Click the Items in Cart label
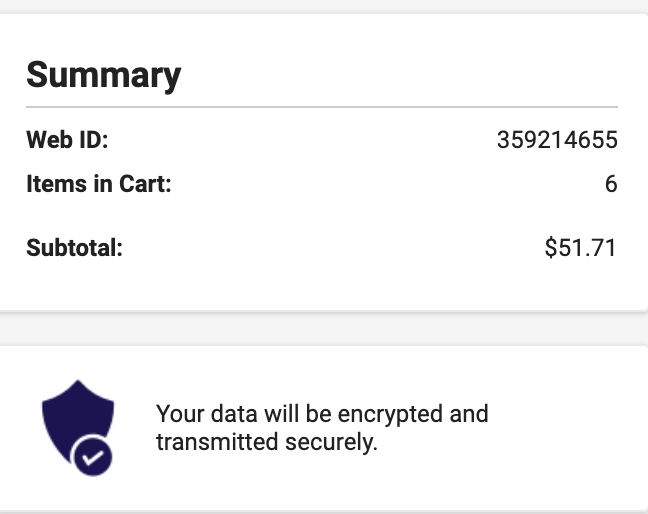The height and width of the screenshot is (514, 648). click(x=99, y=185)
